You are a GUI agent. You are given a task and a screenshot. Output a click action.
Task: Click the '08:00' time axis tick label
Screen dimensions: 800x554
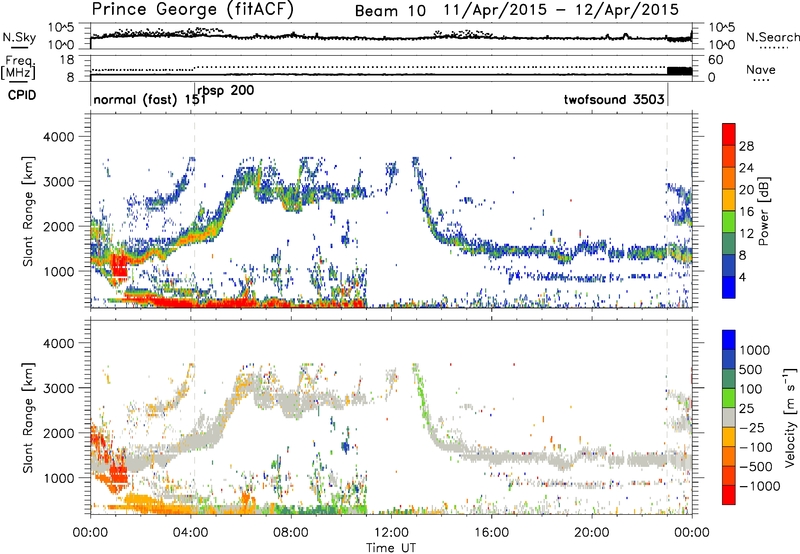tap(291, 533)
